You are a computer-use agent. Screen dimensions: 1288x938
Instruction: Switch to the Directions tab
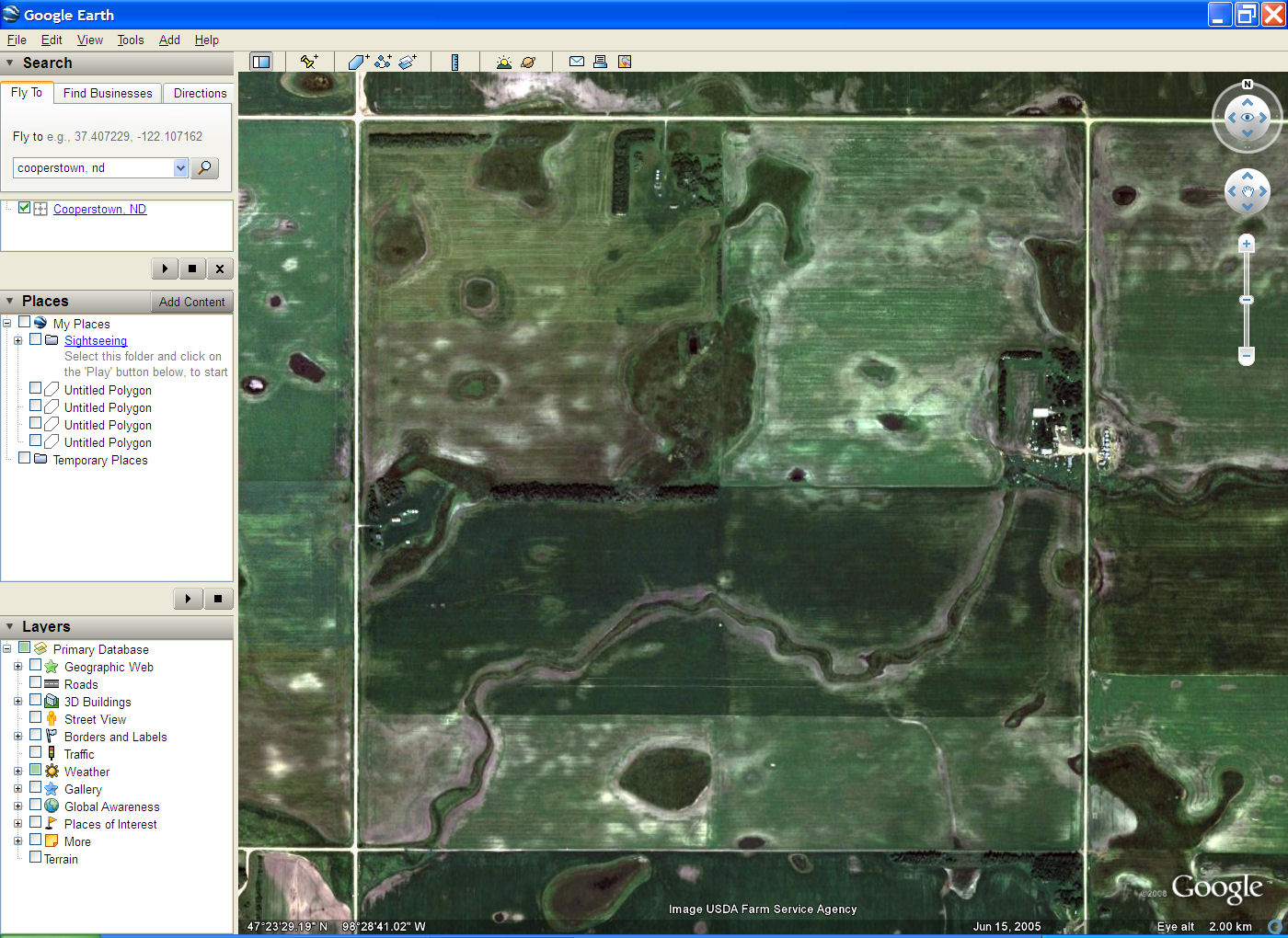[x=200, y=93]
